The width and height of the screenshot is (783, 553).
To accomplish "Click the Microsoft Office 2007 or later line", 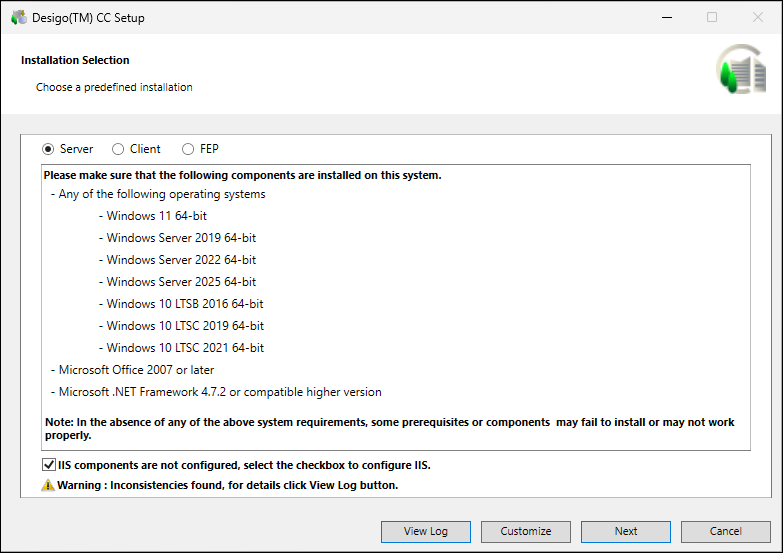I will click(x=136, y=370).
